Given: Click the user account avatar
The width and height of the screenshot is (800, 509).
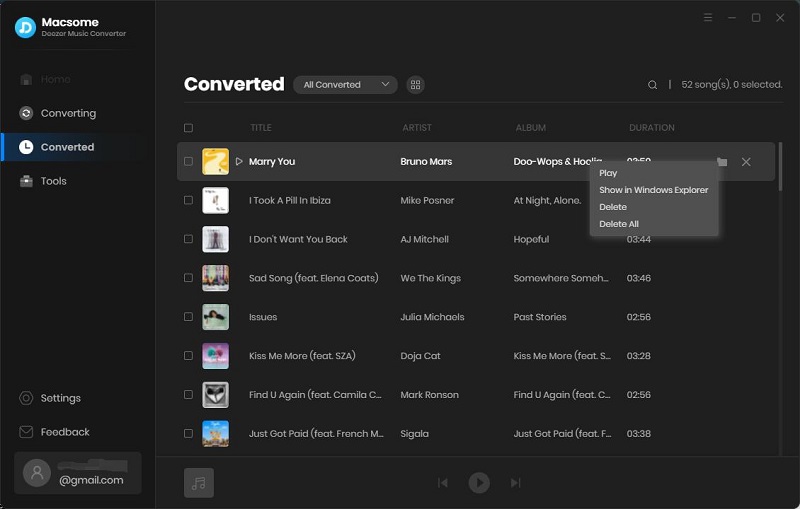Looking at the screenshot, I should (37, 473).
